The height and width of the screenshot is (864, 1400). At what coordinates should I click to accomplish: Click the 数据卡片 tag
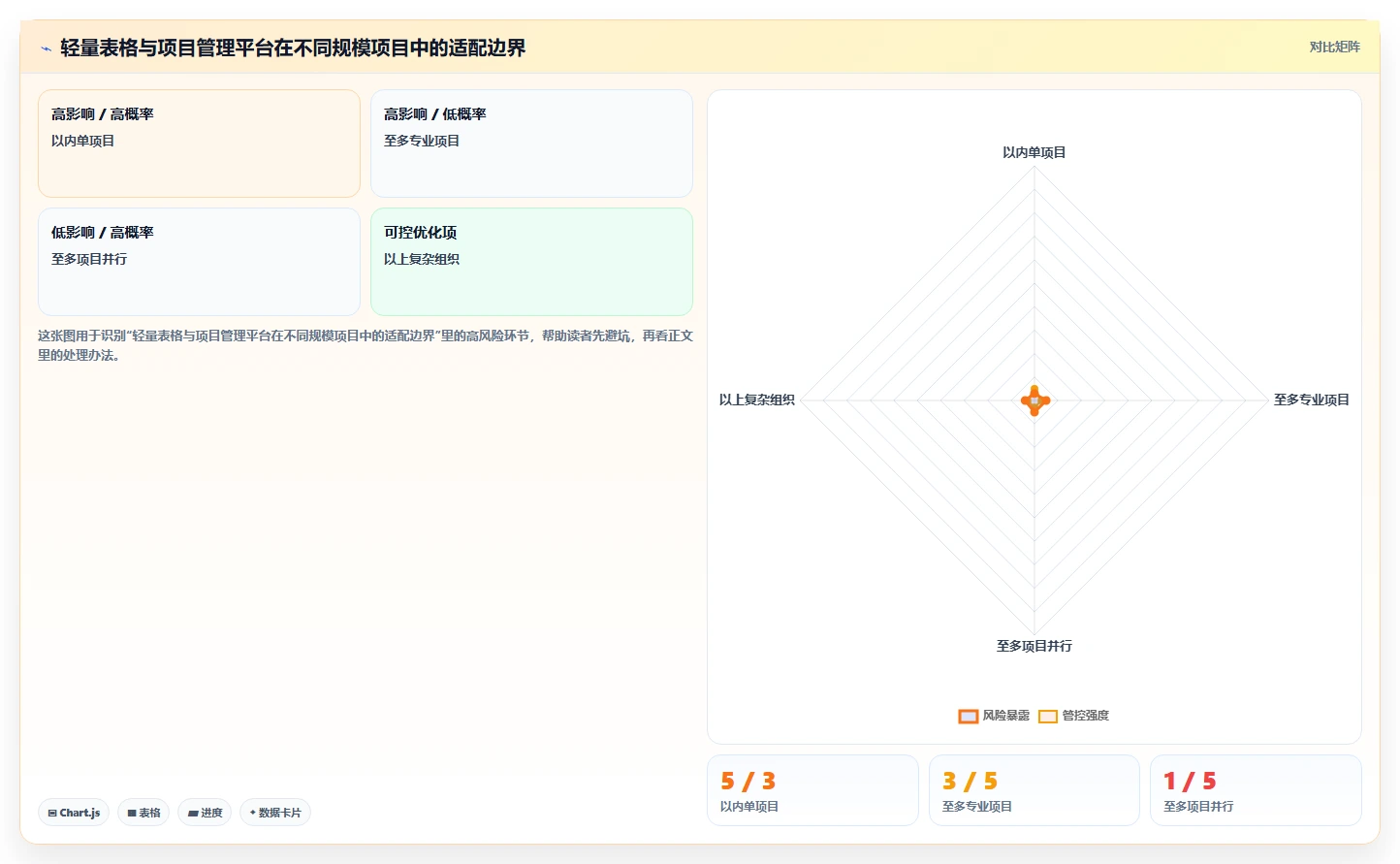[275, 813]
